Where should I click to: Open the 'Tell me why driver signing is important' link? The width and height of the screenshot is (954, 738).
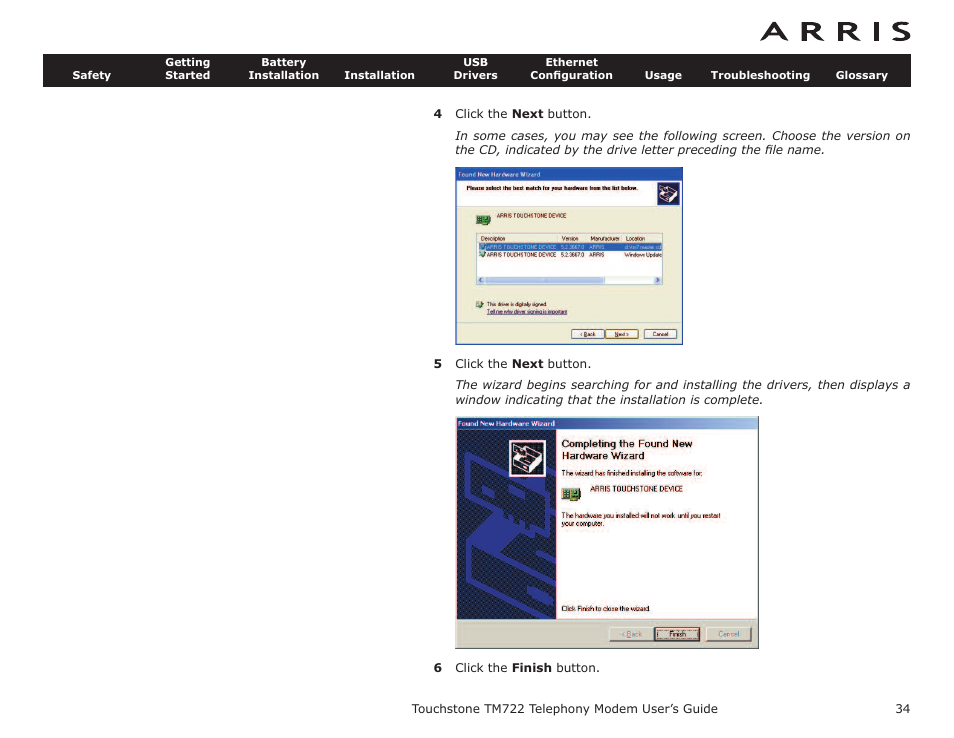point(527,312)
